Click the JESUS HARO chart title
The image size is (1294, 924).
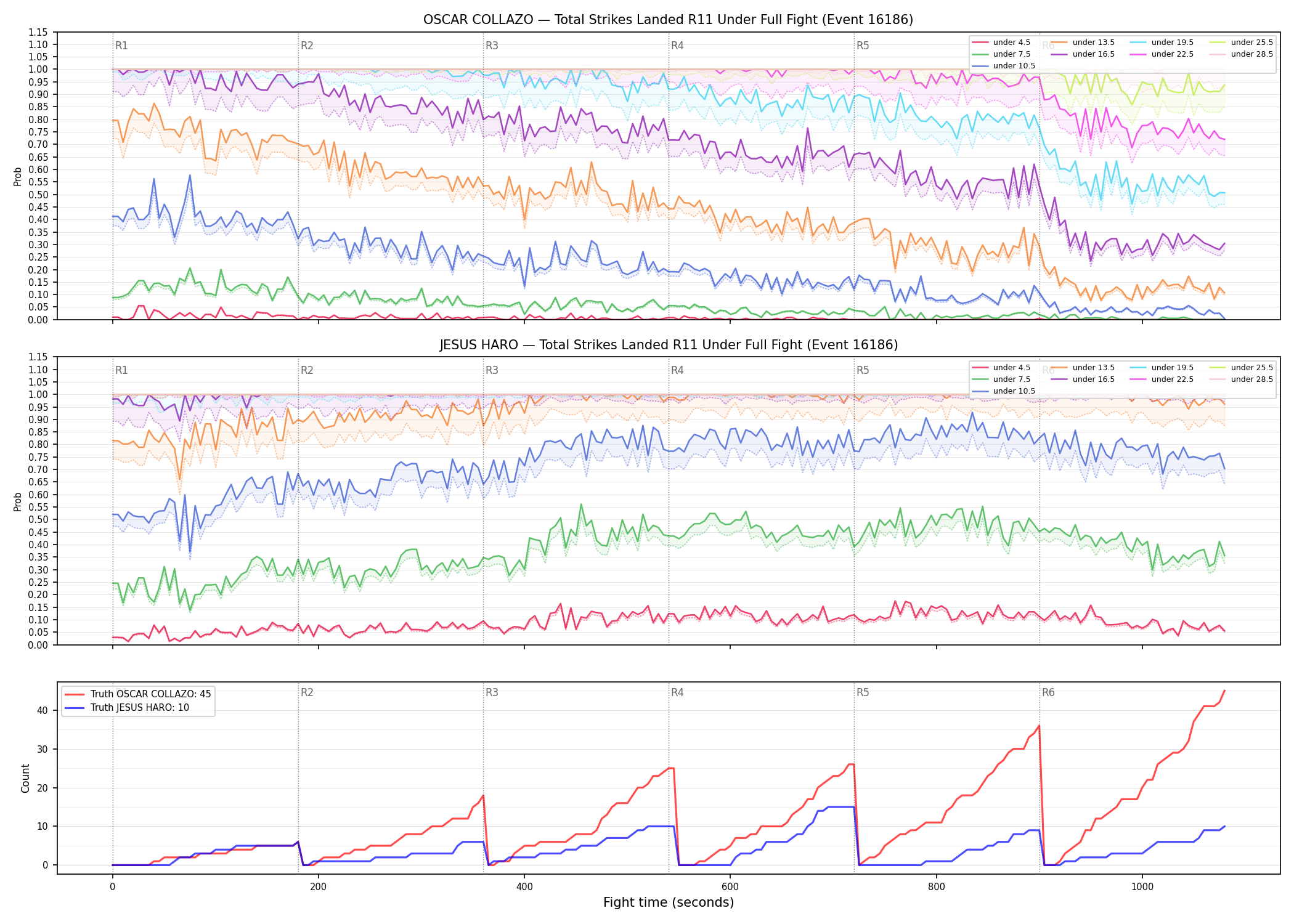[669, 345]
